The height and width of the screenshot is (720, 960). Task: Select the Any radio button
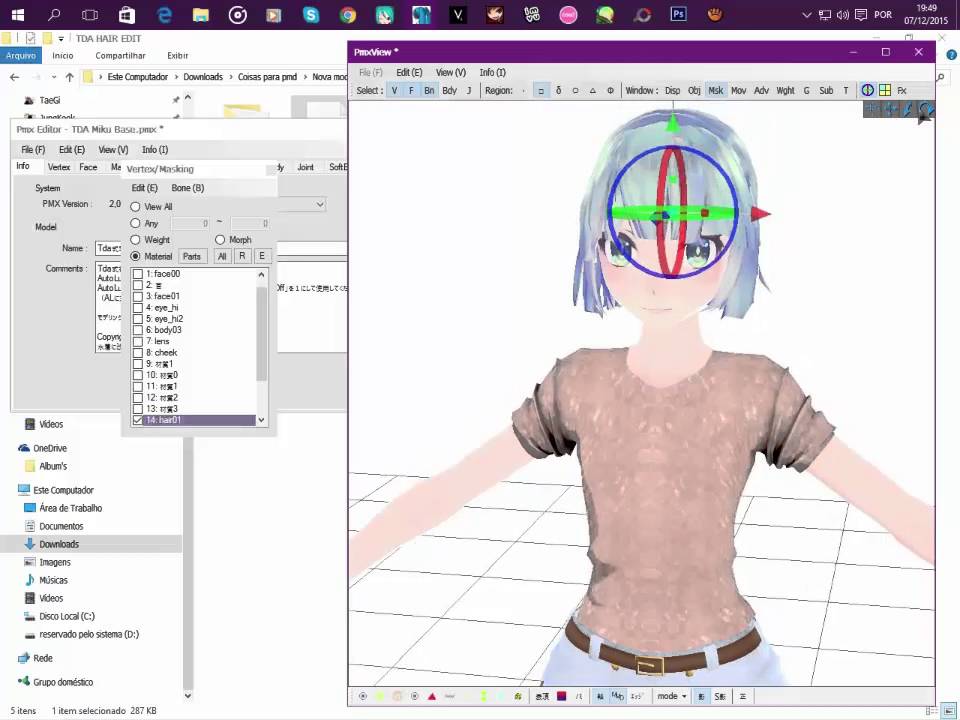(135, 223)
